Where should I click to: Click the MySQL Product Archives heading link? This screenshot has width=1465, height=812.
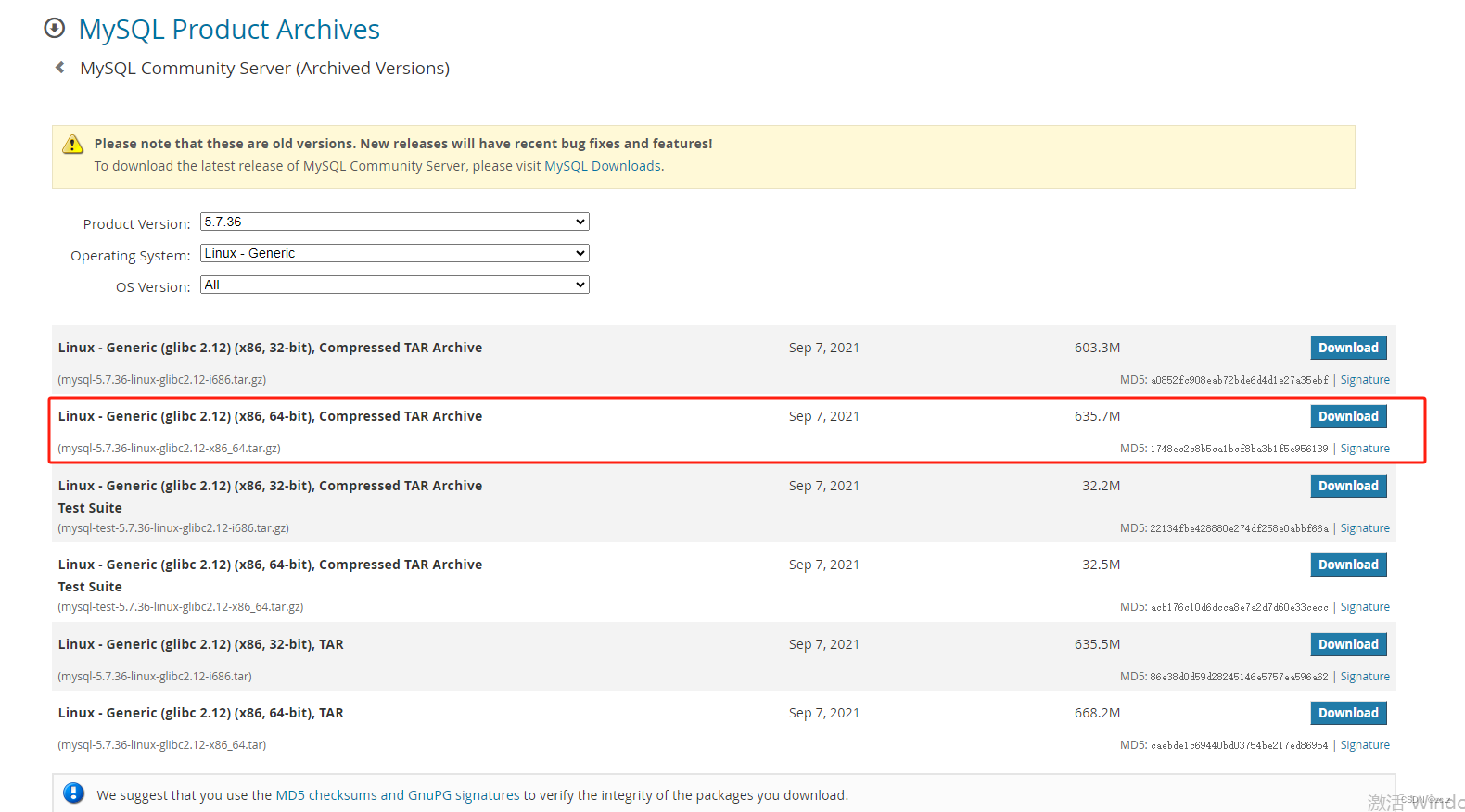pyautogui.click(x=229, y=29)
